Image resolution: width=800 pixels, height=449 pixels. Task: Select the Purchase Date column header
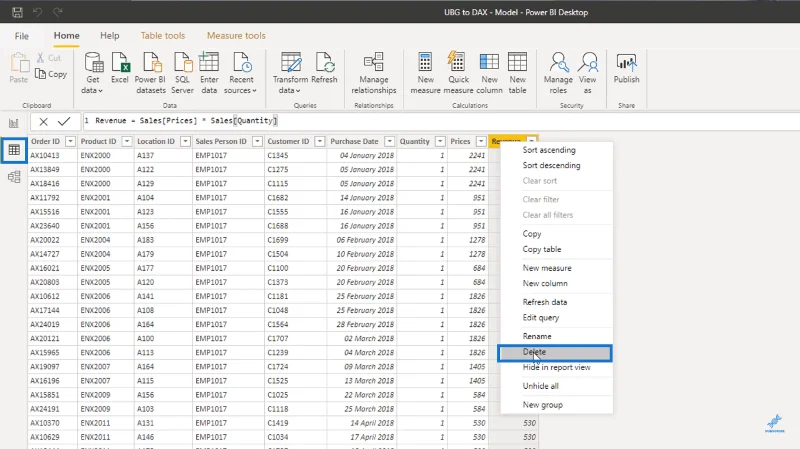[354, 141]
